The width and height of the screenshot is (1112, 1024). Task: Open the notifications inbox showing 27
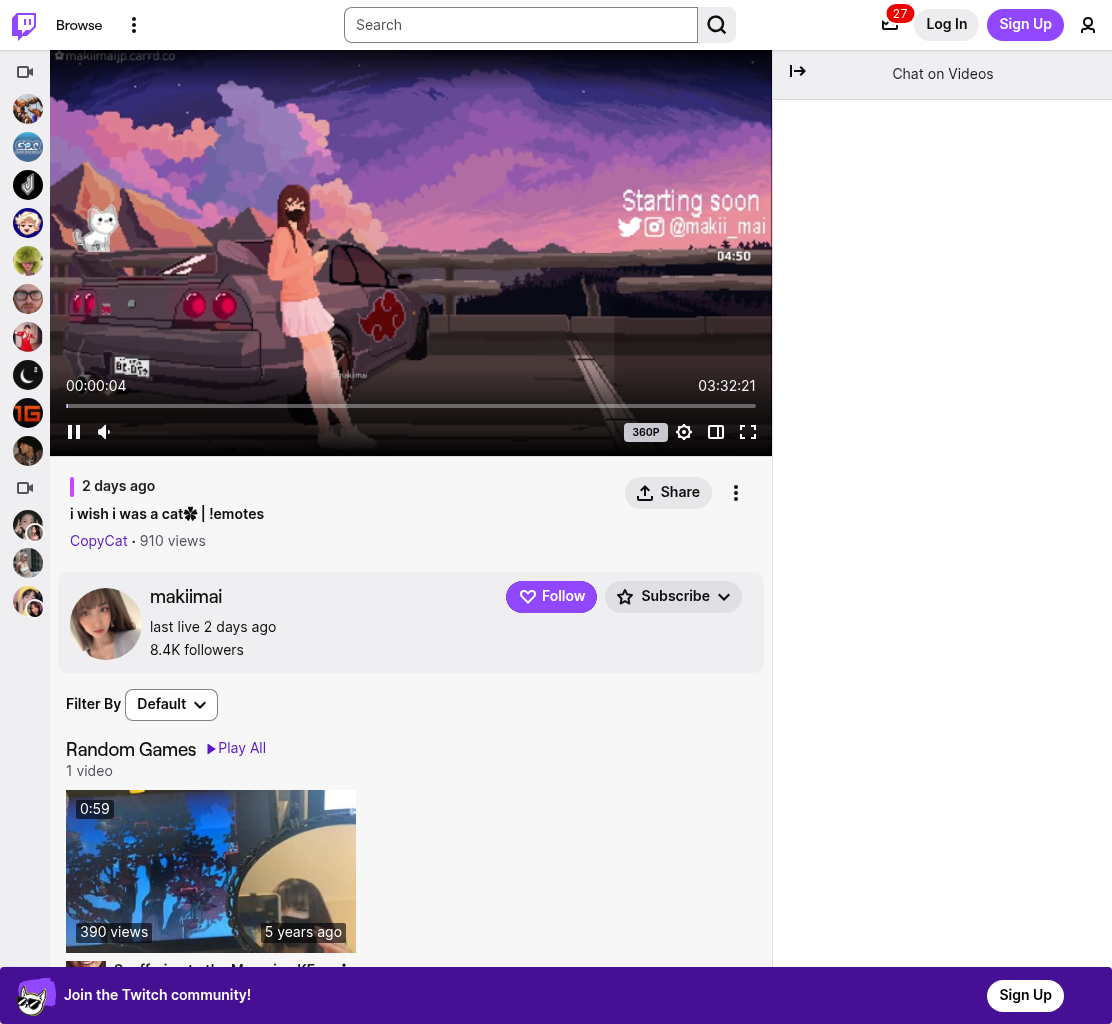(x=889, y=25)
